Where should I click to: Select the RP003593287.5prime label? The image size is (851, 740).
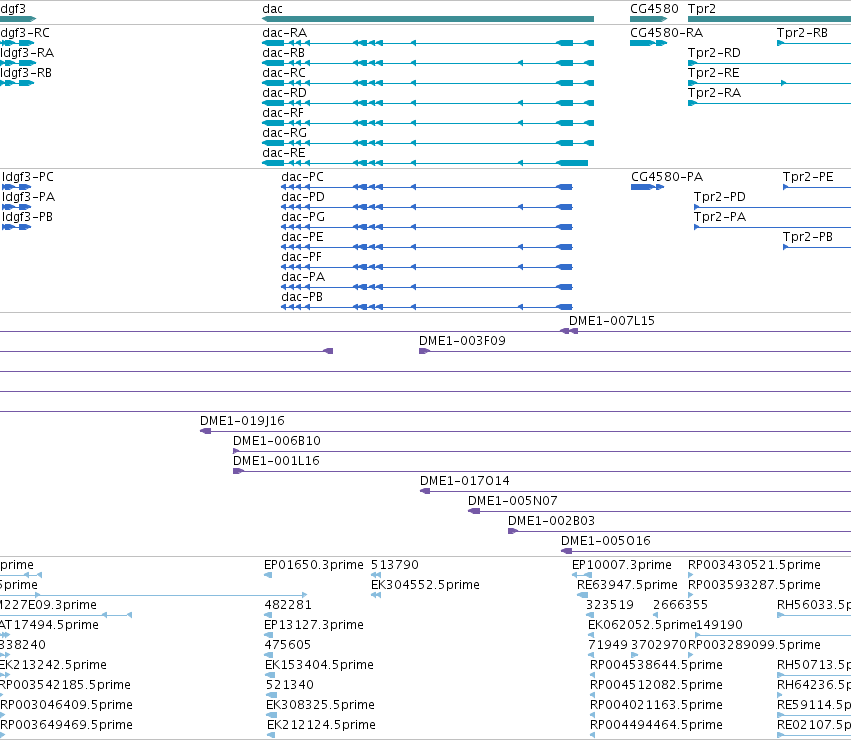(x=754, y=585)
